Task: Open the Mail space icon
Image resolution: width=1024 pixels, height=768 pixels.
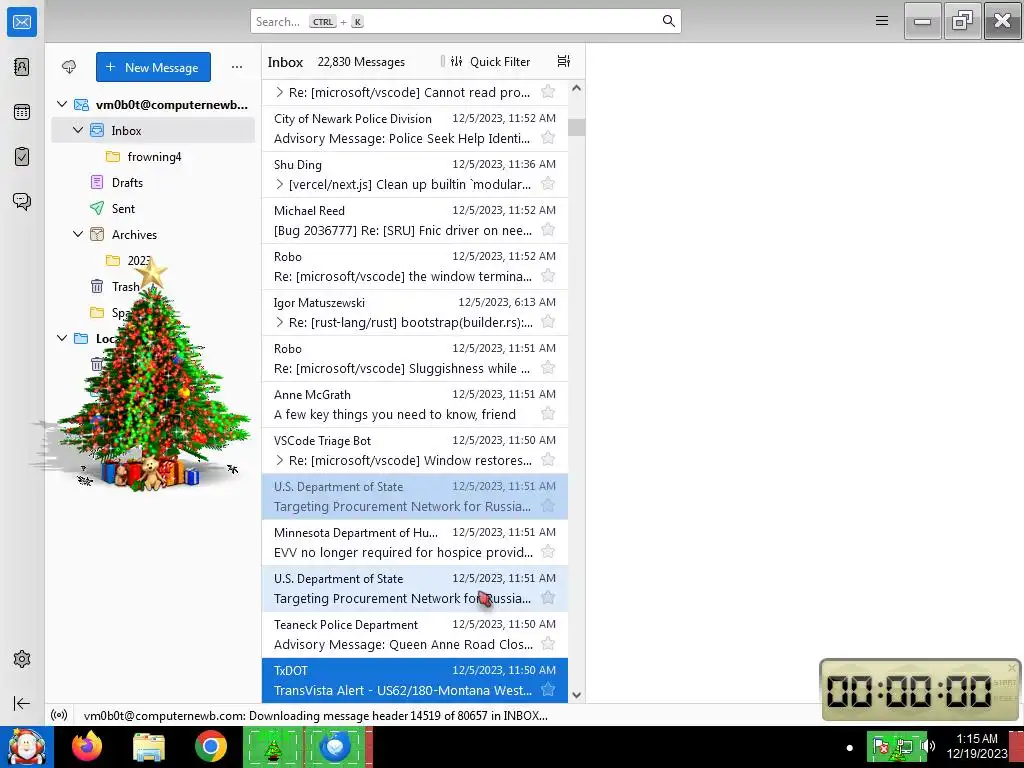Action: pos(22,22)
